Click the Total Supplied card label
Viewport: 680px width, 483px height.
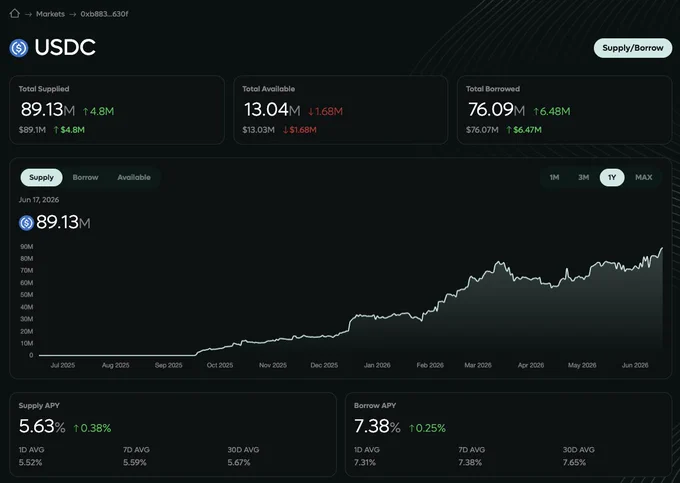tap(44, 89)
